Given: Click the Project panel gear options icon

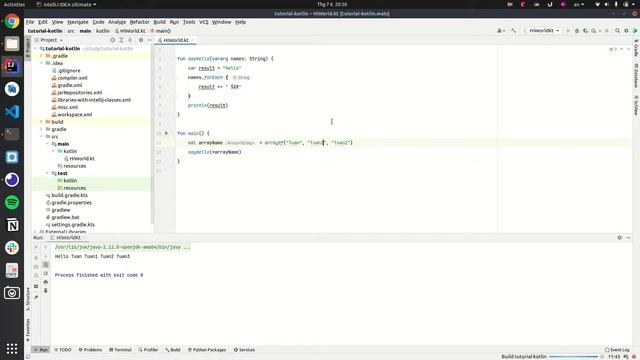Looking at the screenshot, I should [141, 40].
